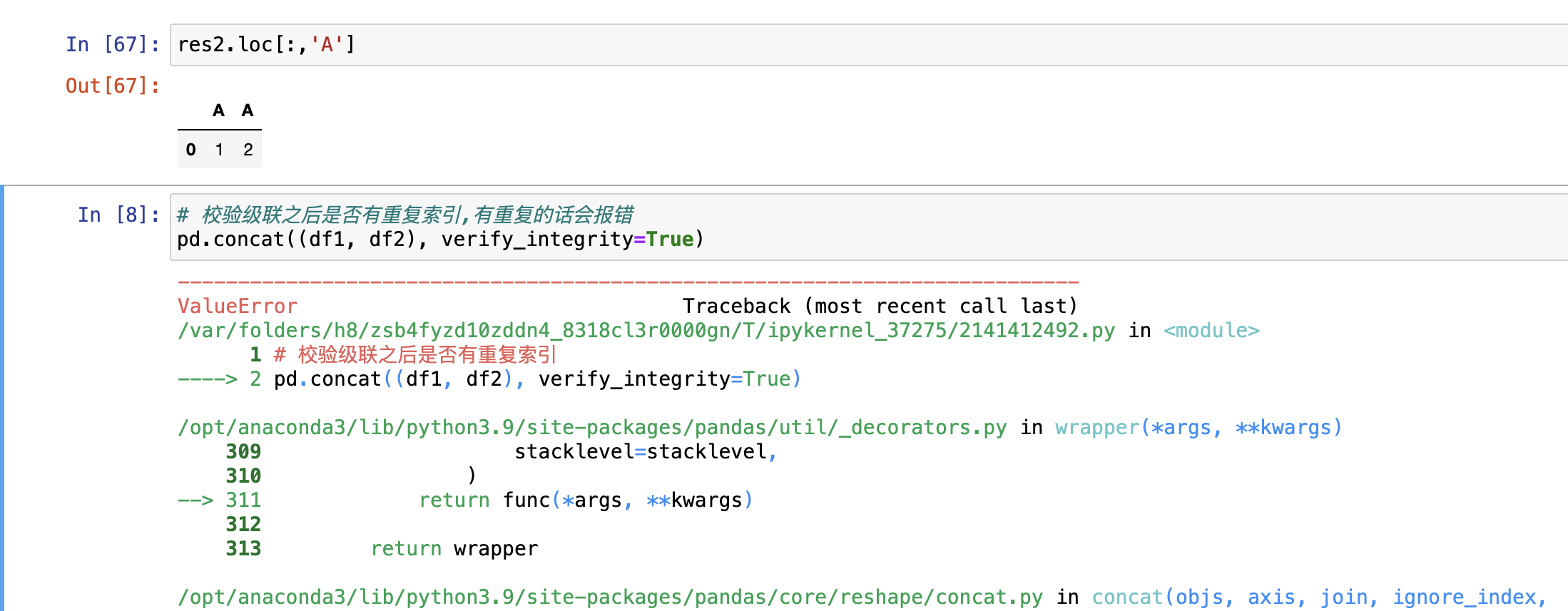This screenshot has width=1568, height=611.
Task: Click the pd.concat verify_integrity code line
Action: pos(440,240)
